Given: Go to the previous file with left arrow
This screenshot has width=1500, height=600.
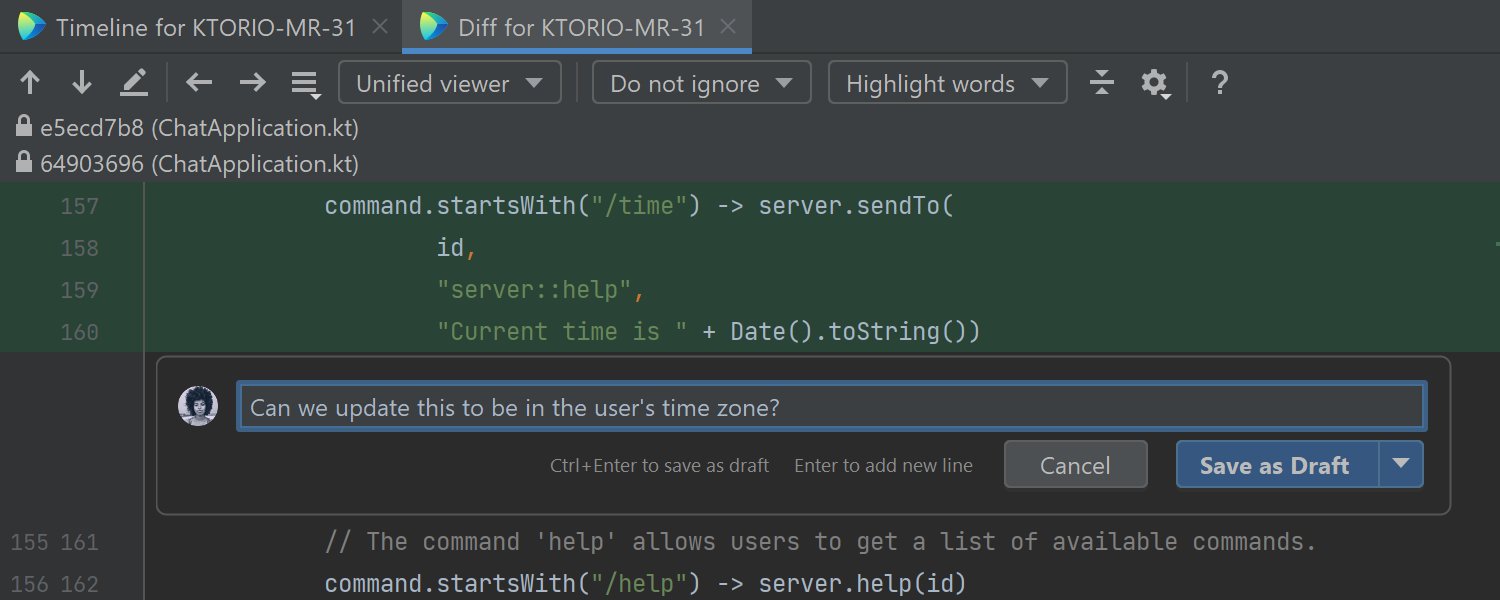Looking at the screenshot, I should coord(198,83).
